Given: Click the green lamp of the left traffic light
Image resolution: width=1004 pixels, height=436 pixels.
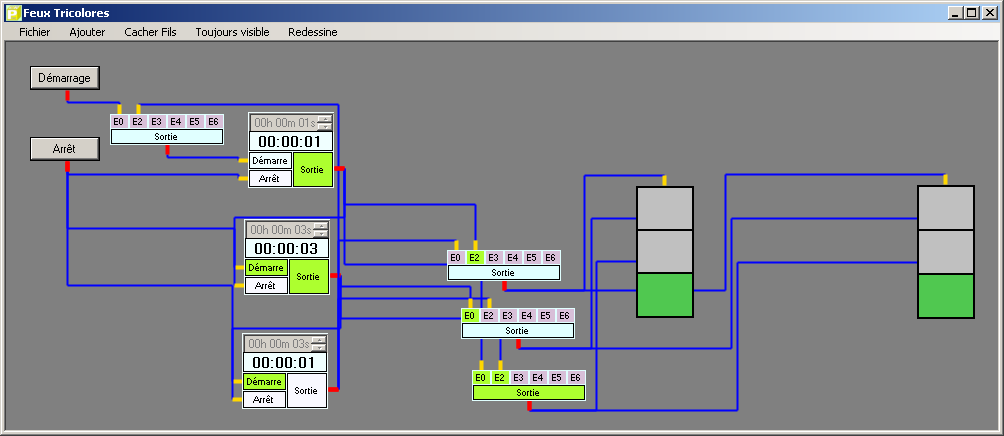Looking at the screenshot, I should click(665, 295).
